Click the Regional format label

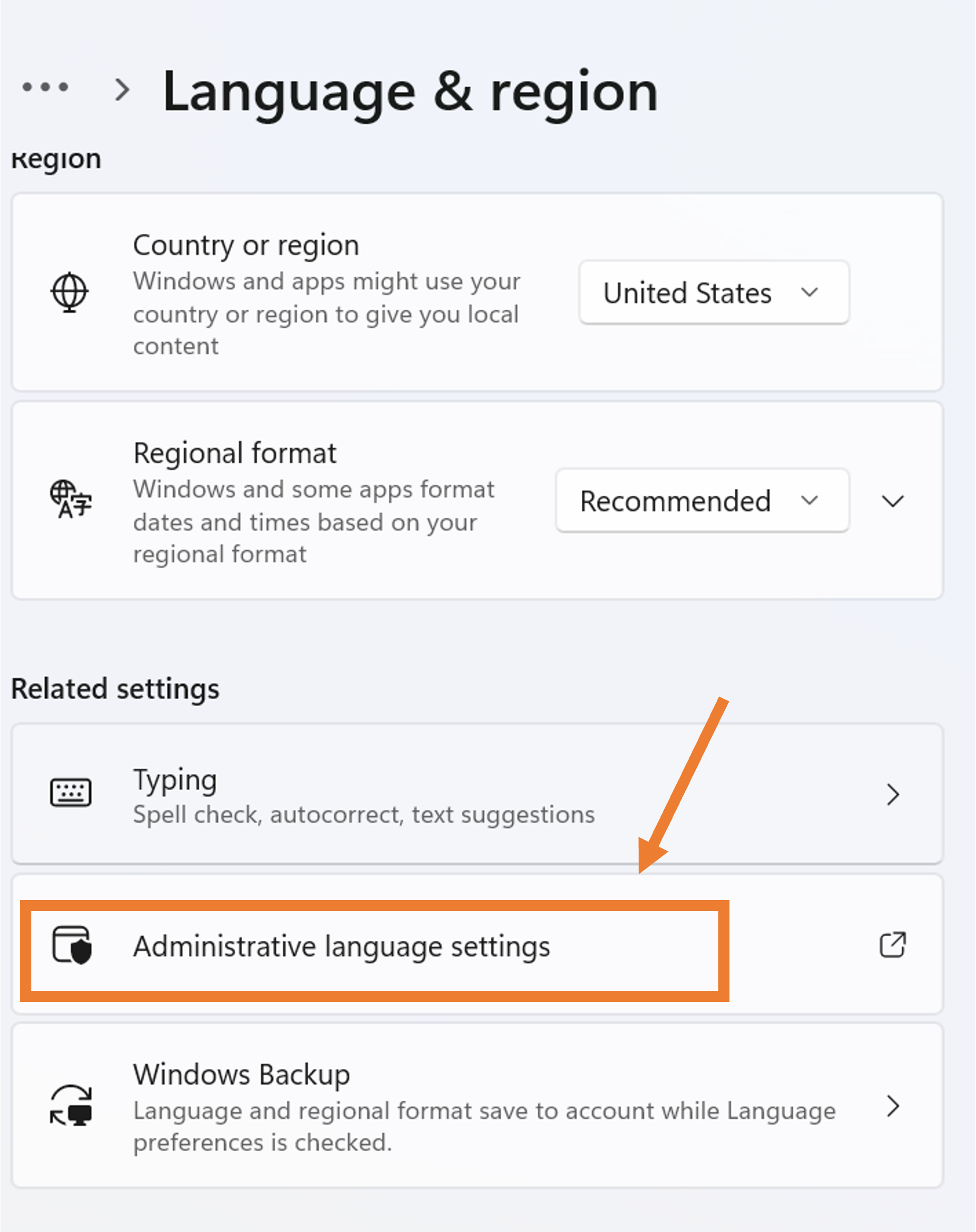point(234,453)
